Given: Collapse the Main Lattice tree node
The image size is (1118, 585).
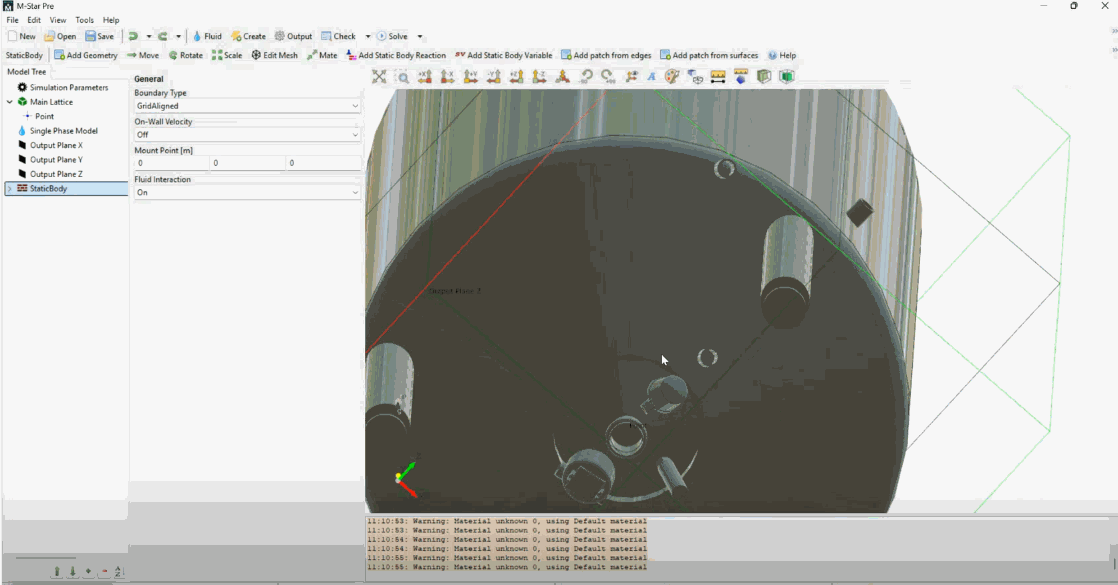Looking at the screenshot, I should [10, 102].
